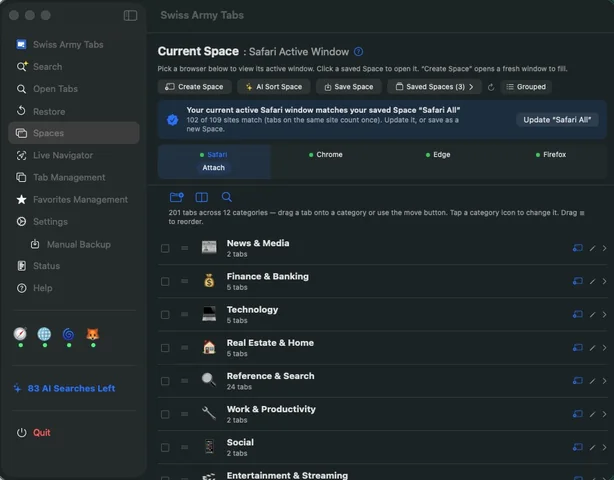Click the Firefox fox icon in sidebar

point(93,334)
